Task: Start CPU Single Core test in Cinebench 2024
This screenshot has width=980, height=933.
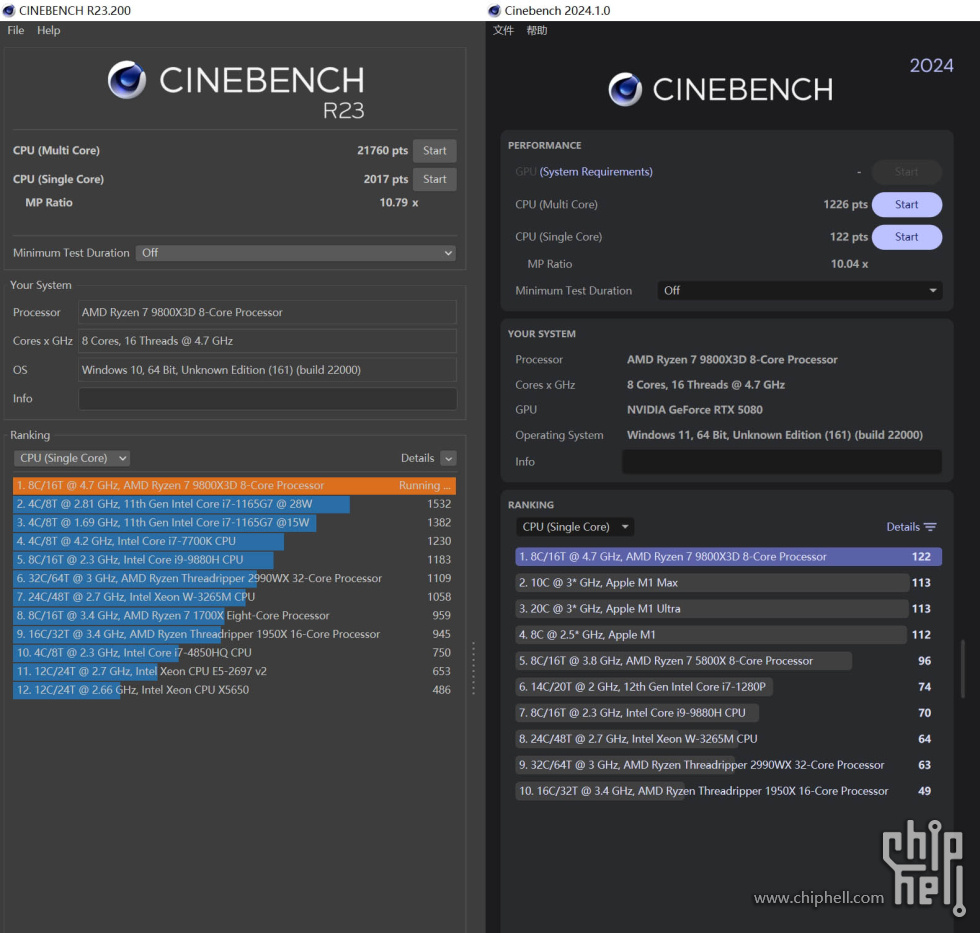Action: tap(906, 237)
